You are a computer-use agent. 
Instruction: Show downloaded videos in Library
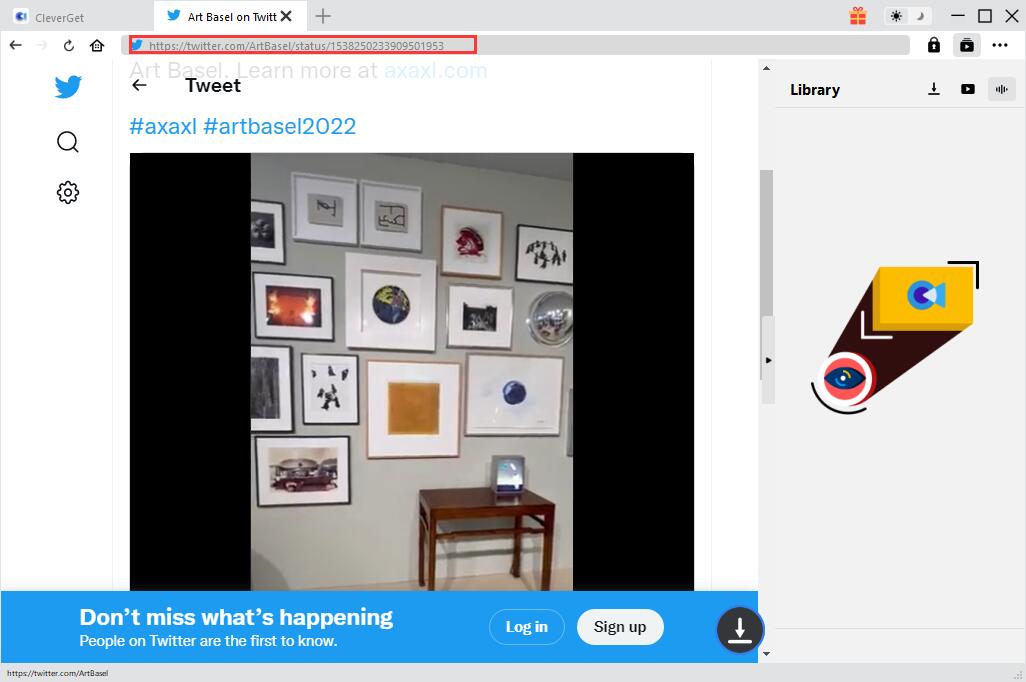(967, 89)
